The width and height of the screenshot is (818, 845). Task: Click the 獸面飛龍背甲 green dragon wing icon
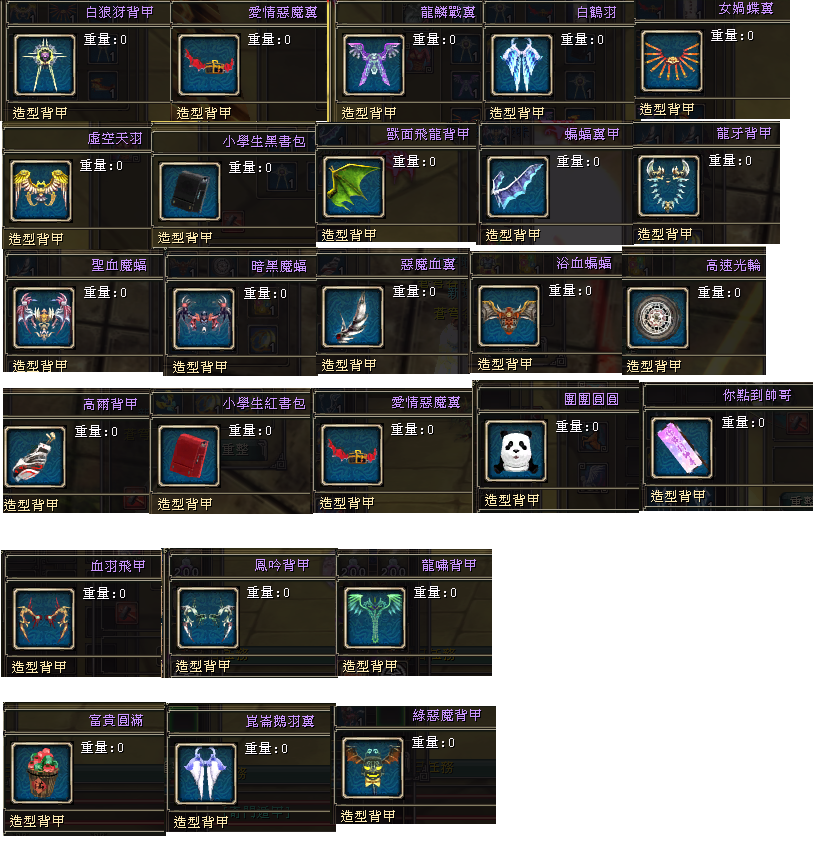354,186
